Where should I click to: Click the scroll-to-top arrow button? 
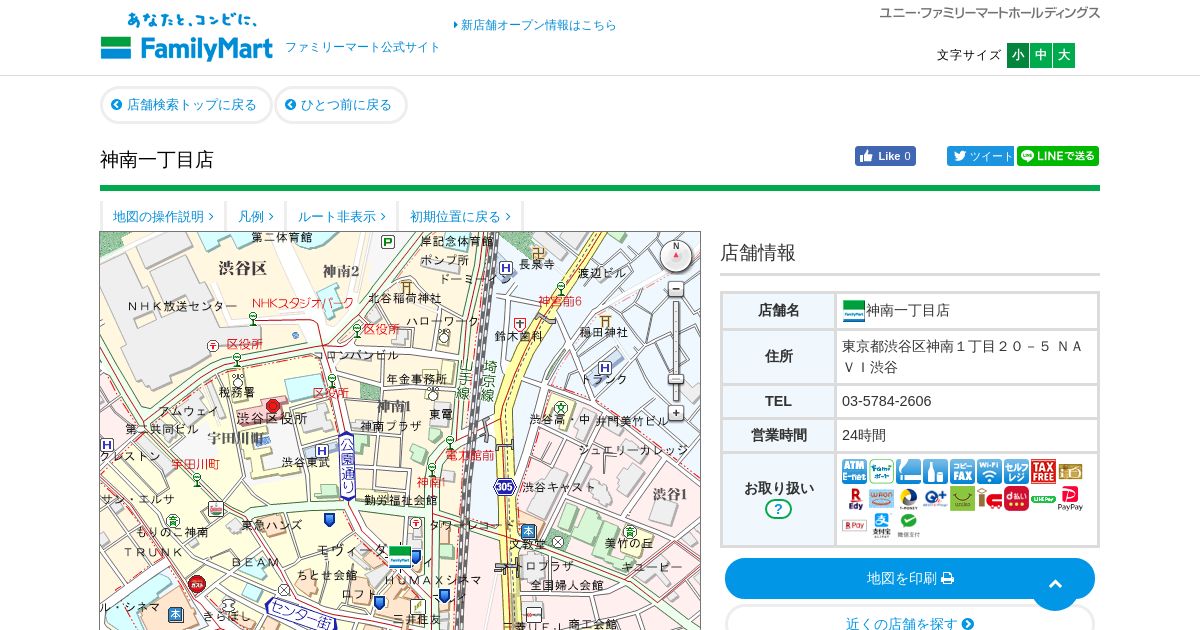point(1055,585)
